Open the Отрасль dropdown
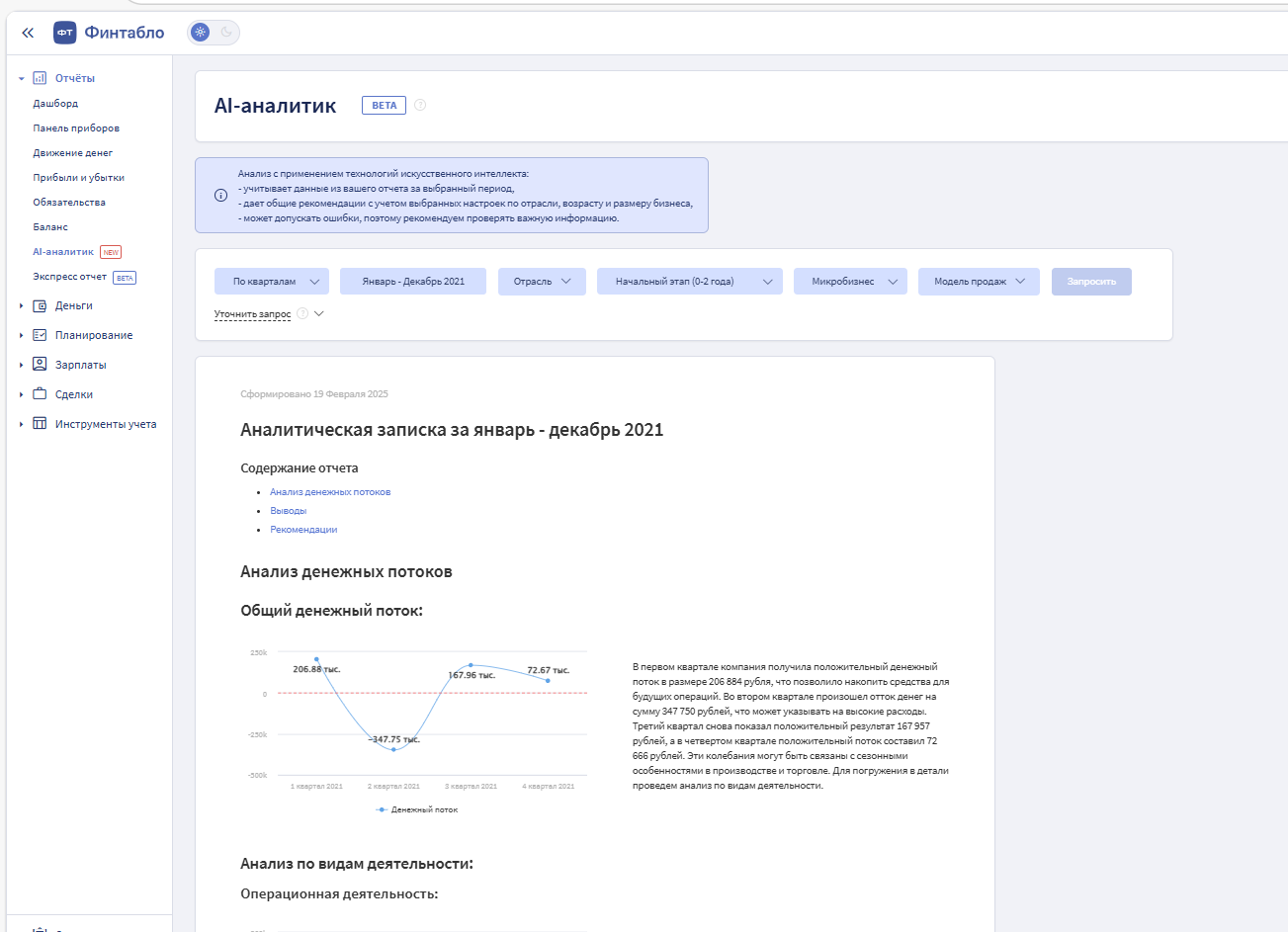This screenshot has height=932, width=1288. point(542,282)
